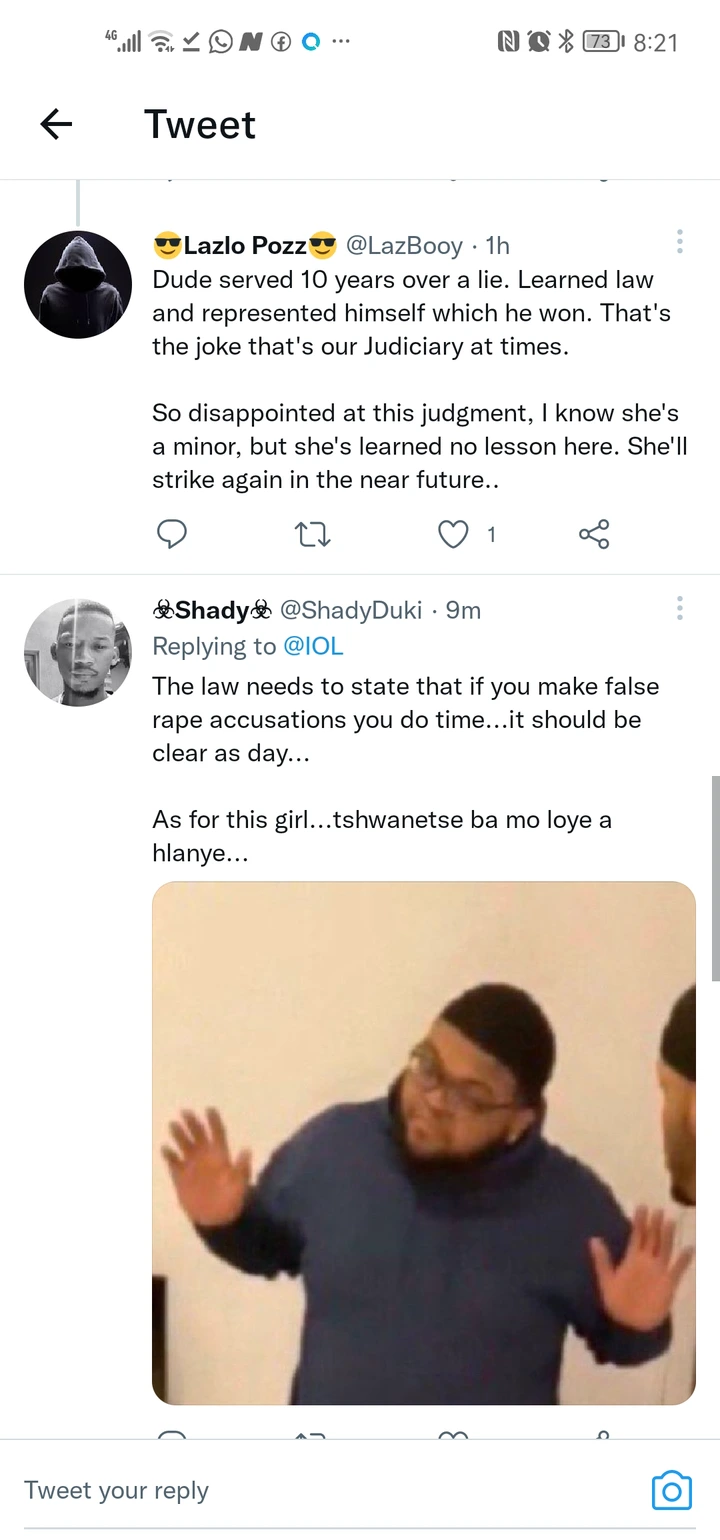Screen dimensions: 720x1540
Task: Tap the Tweet your reply field
Action: pos(300,1490)
